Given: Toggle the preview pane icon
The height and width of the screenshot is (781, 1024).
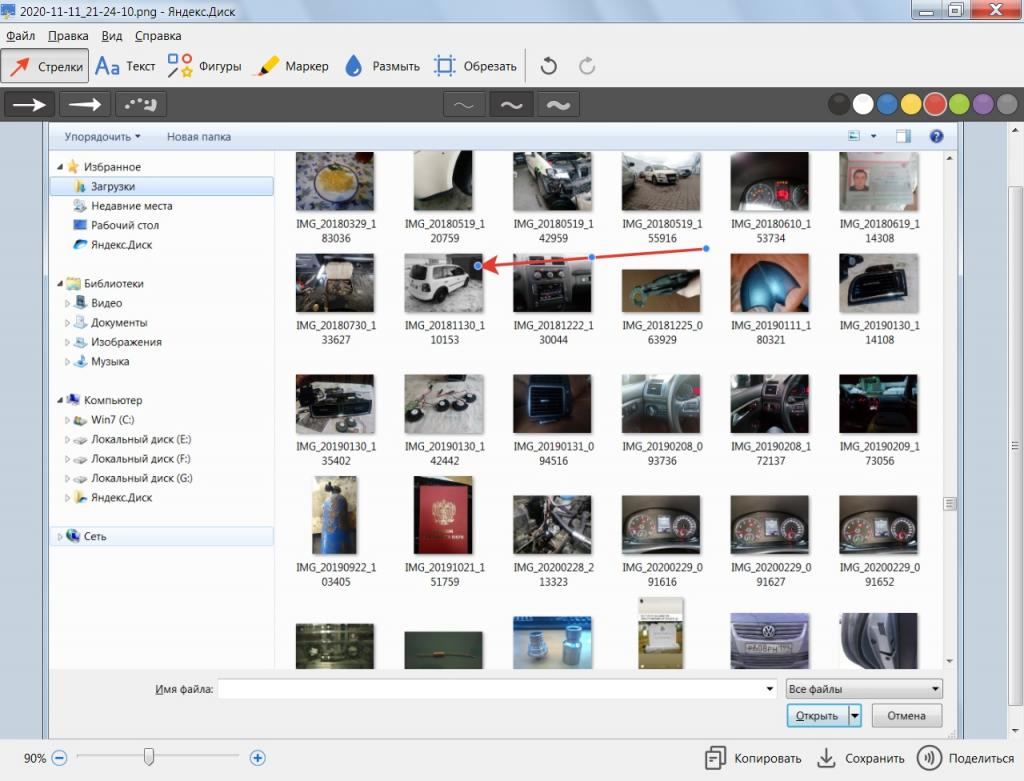Looking at the screenshot, I should (x=903, y=136).
